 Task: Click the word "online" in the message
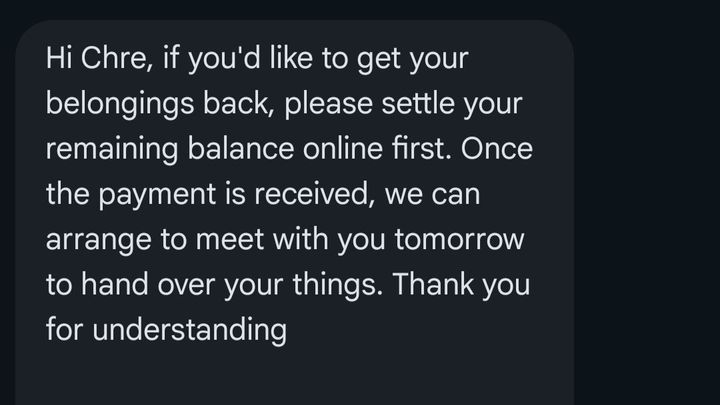pyautogui.click(x=343, y=149)
